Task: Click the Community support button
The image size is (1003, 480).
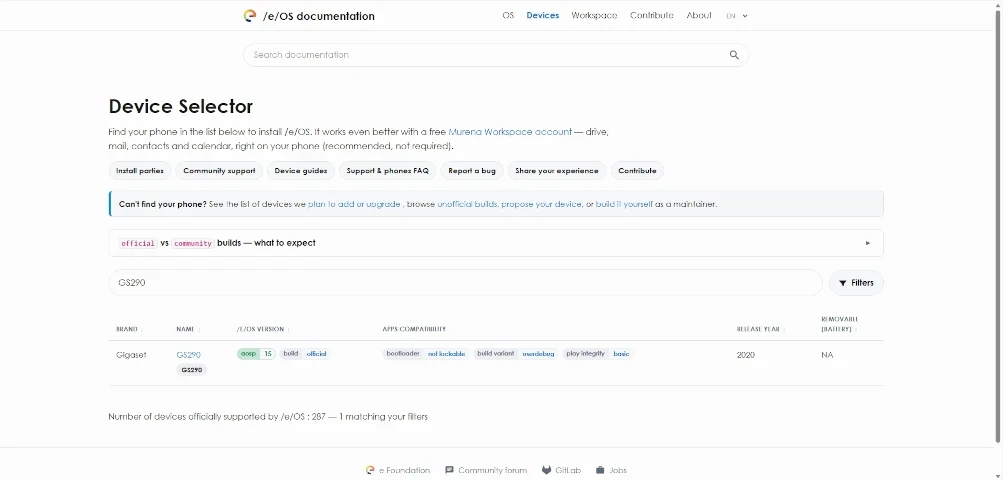Action: (x=219, y=171)
